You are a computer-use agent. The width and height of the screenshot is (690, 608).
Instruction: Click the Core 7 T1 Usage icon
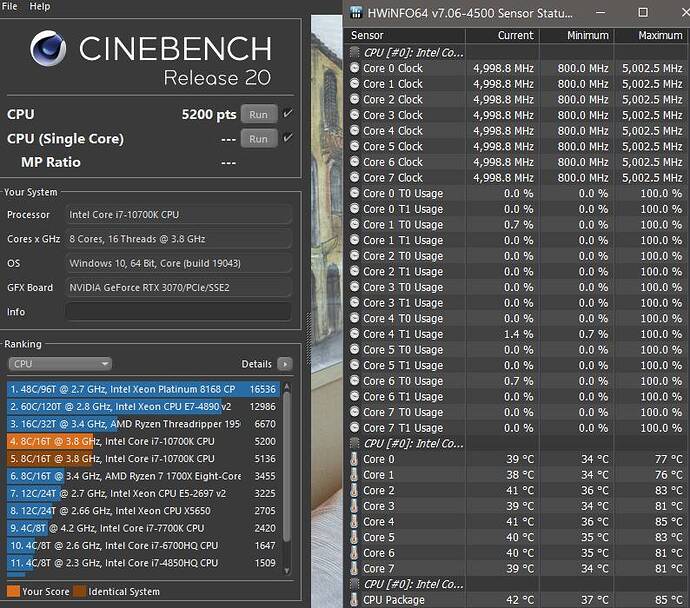point(354,427)
